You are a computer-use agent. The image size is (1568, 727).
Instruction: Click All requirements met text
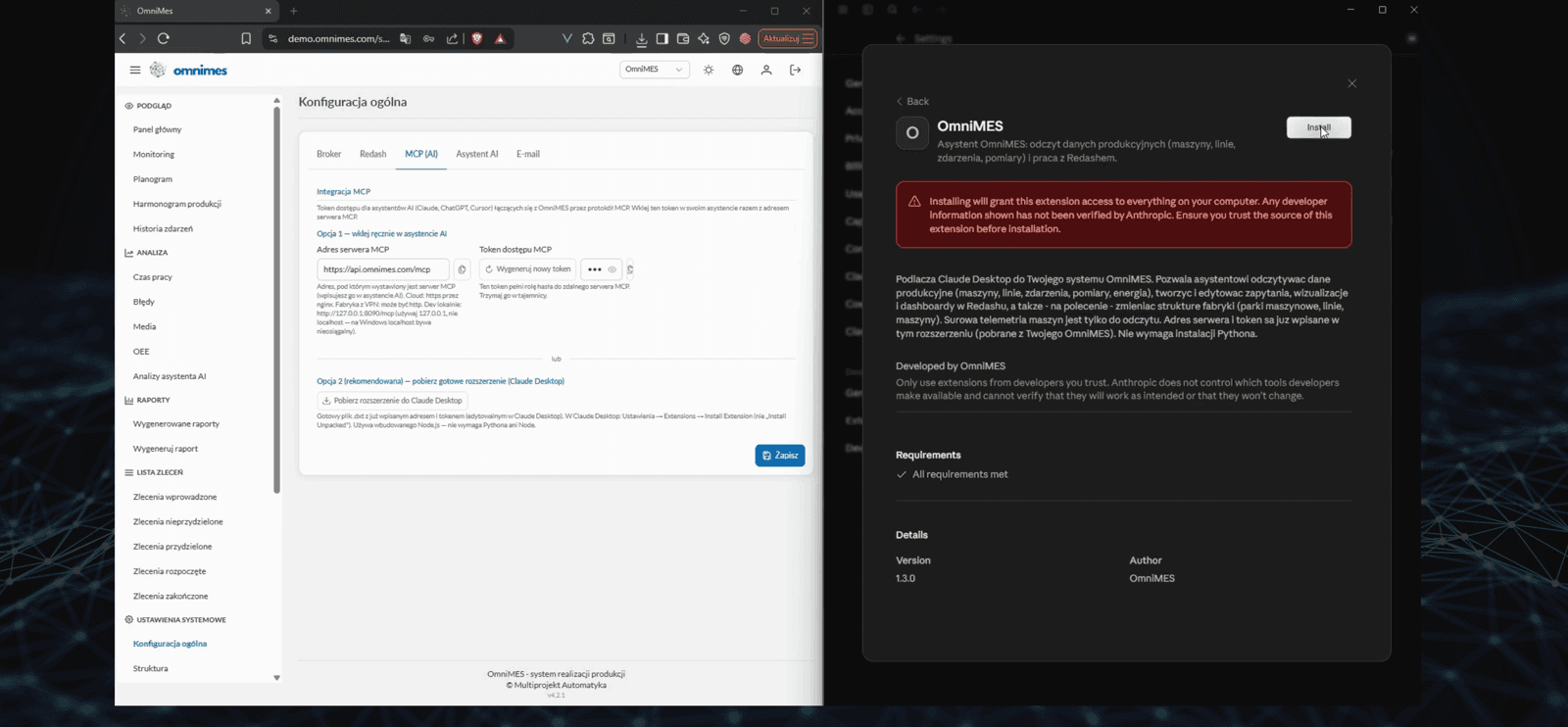click(959, 474)
